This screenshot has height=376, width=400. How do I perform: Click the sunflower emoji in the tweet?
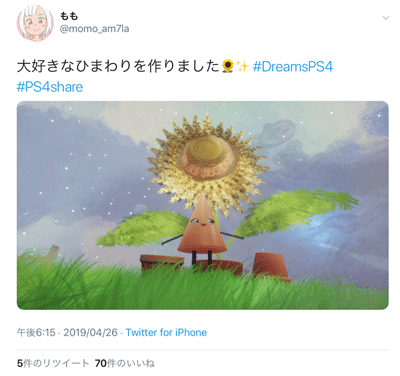point(228,66)
